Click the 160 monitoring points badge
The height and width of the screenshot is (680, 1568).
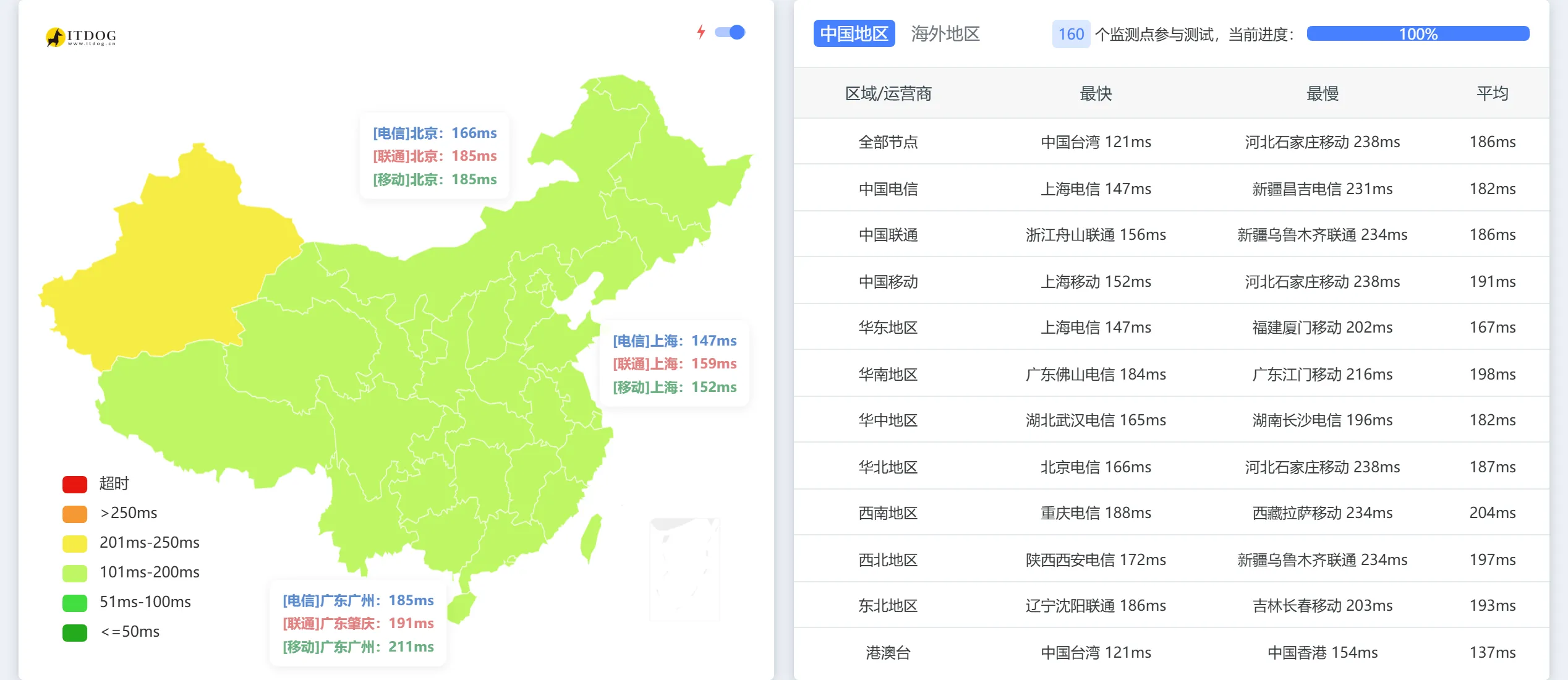[1071, 34]
